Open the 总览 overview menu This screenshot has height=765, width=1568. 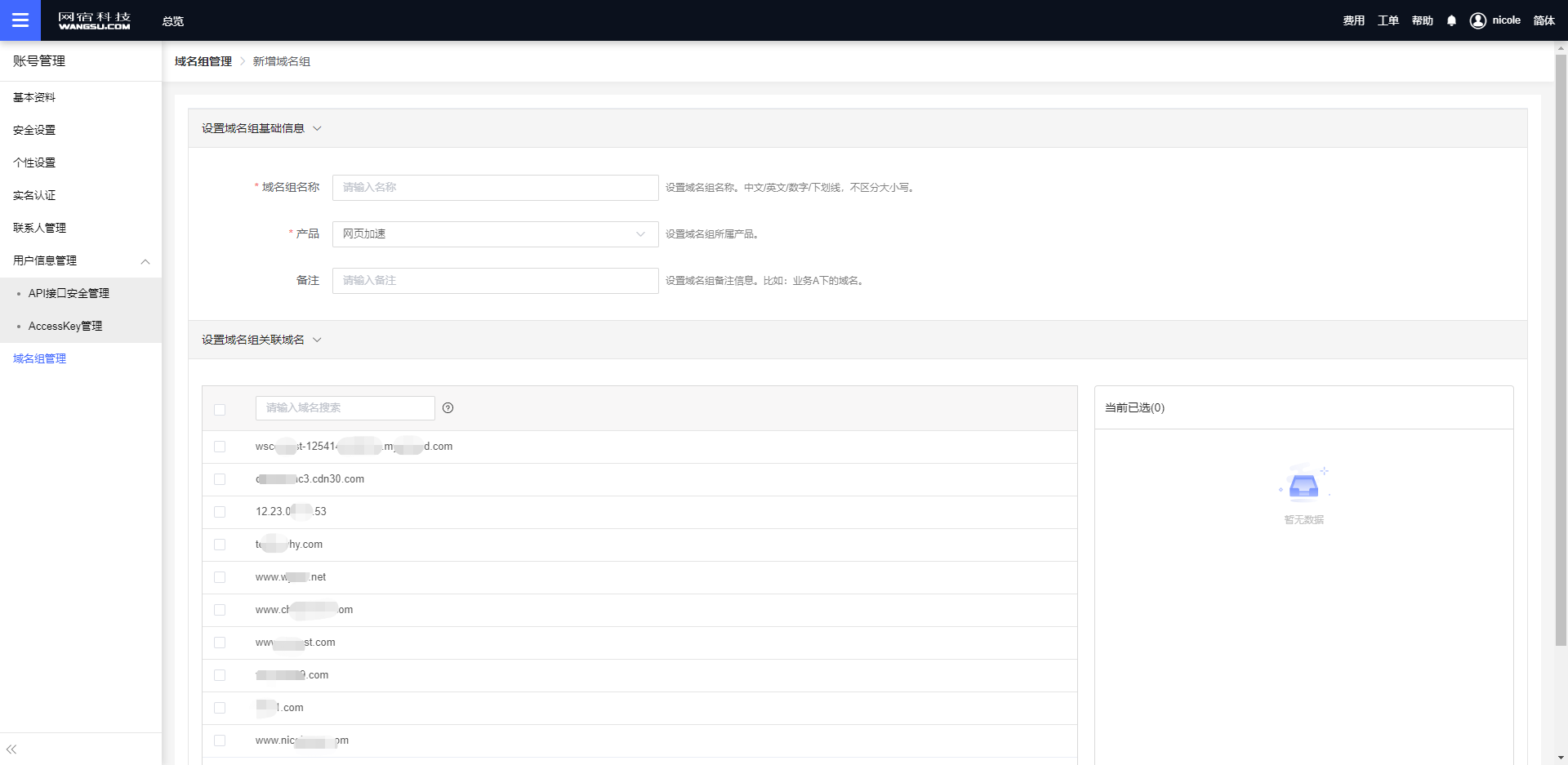pos(173,21)
